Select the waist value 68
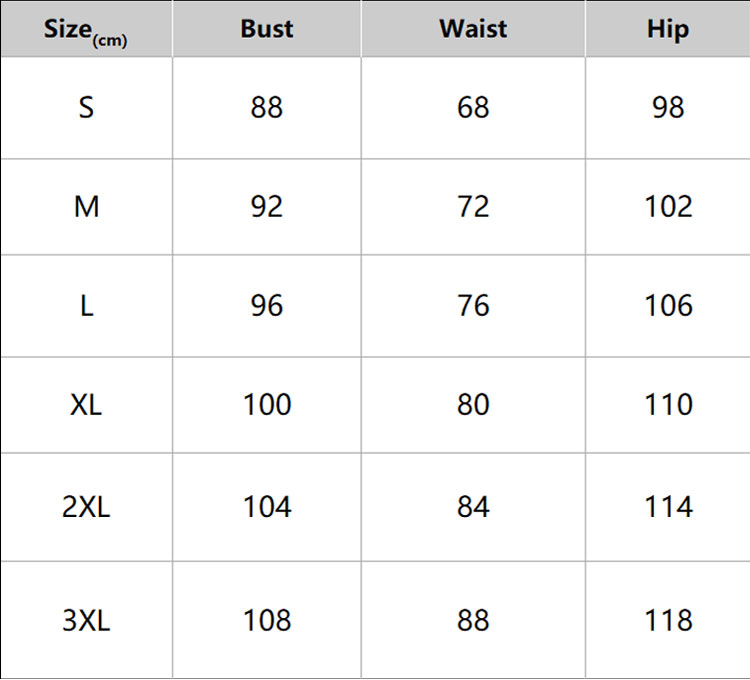 coord(473,107)
